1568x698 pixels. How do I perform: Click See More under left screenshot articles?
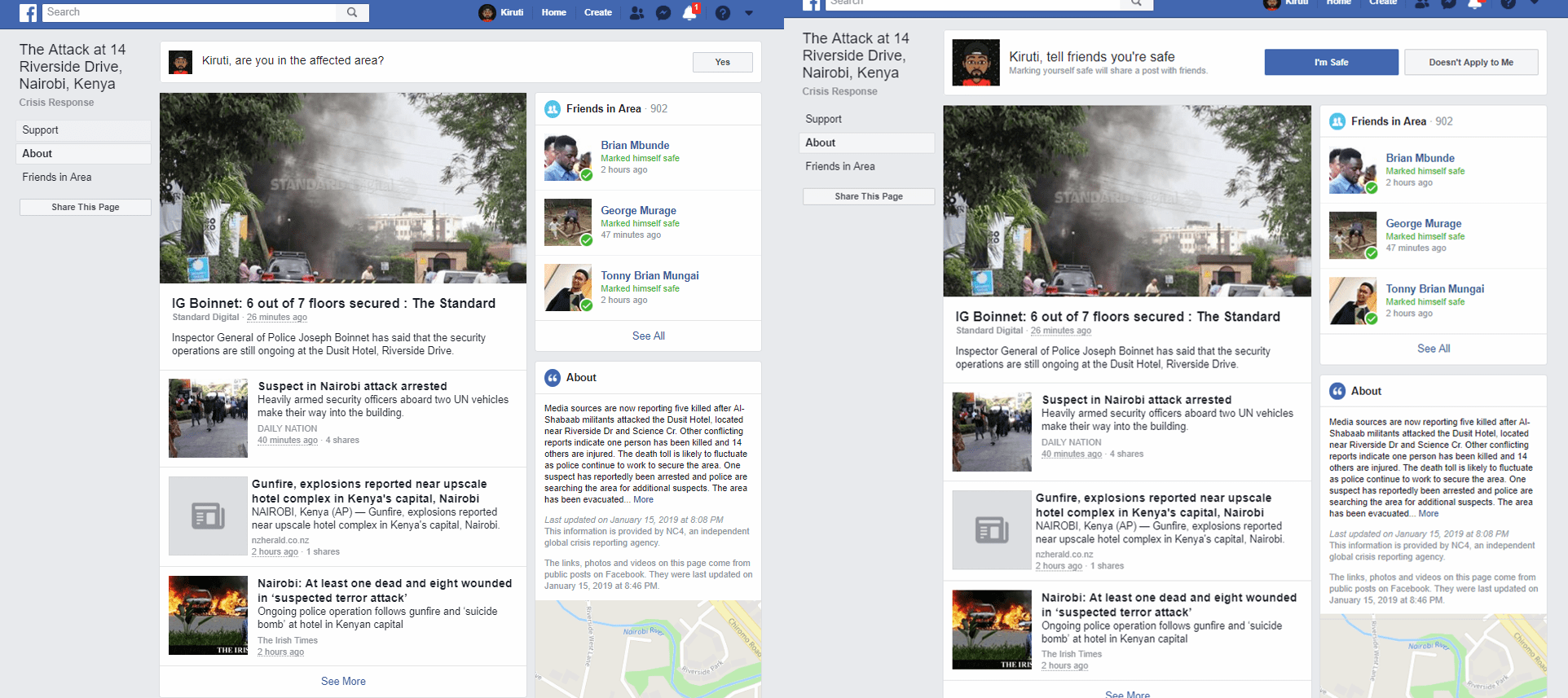click(x=343, y=682)
